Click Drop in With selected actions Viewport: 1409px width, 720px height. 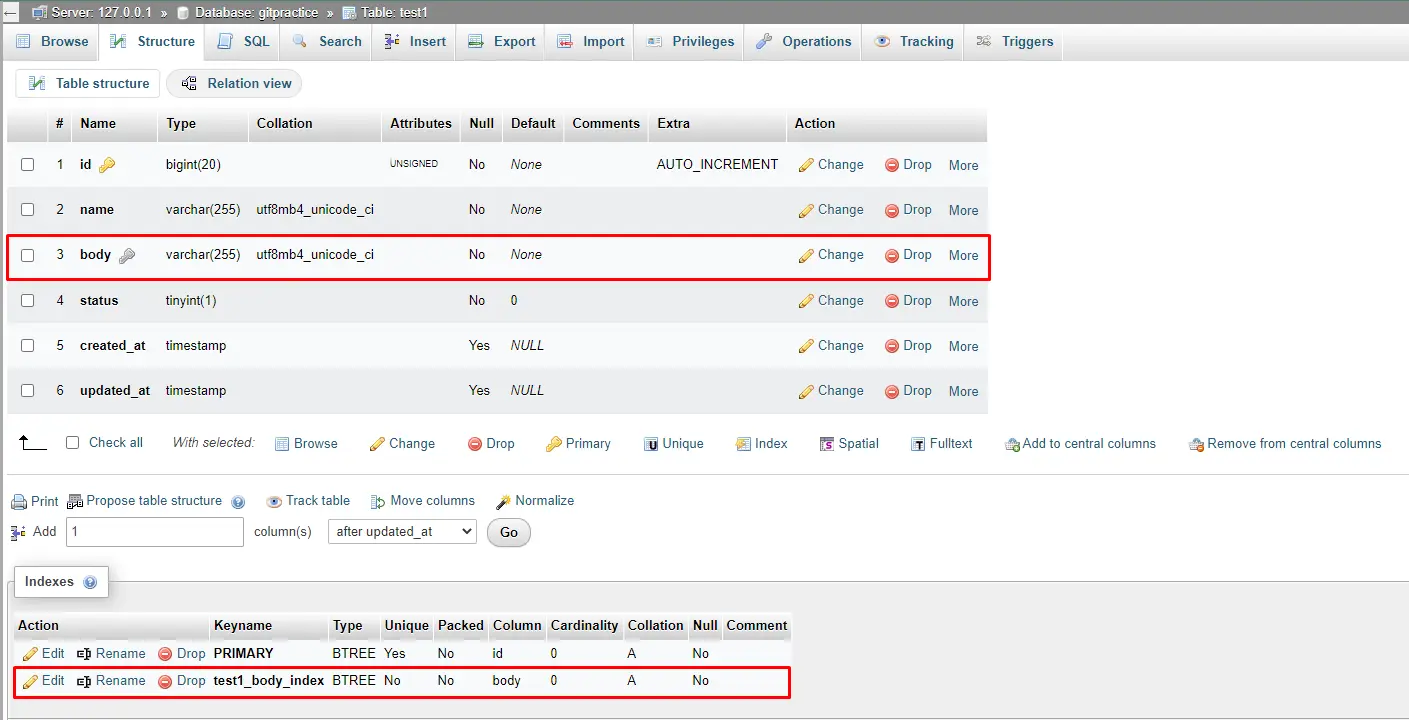click(491, 443)
